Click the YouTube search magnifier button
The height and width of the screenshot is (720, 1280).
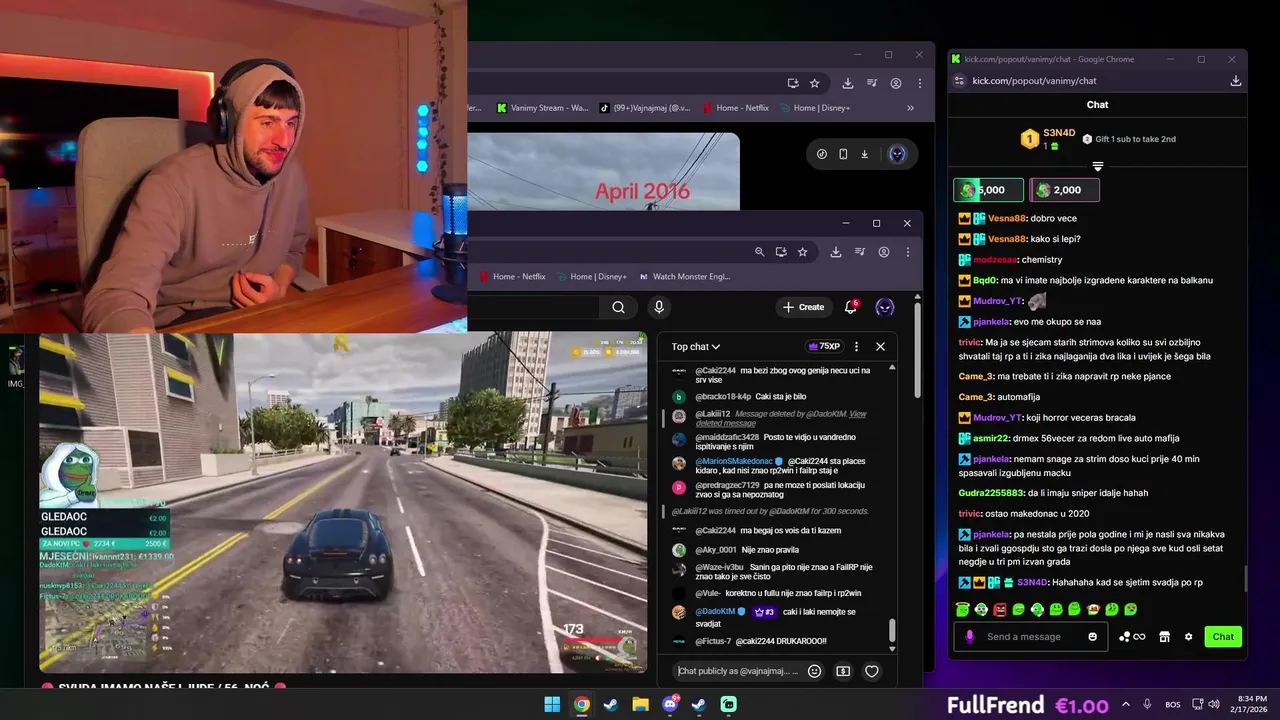coord(618,307)
